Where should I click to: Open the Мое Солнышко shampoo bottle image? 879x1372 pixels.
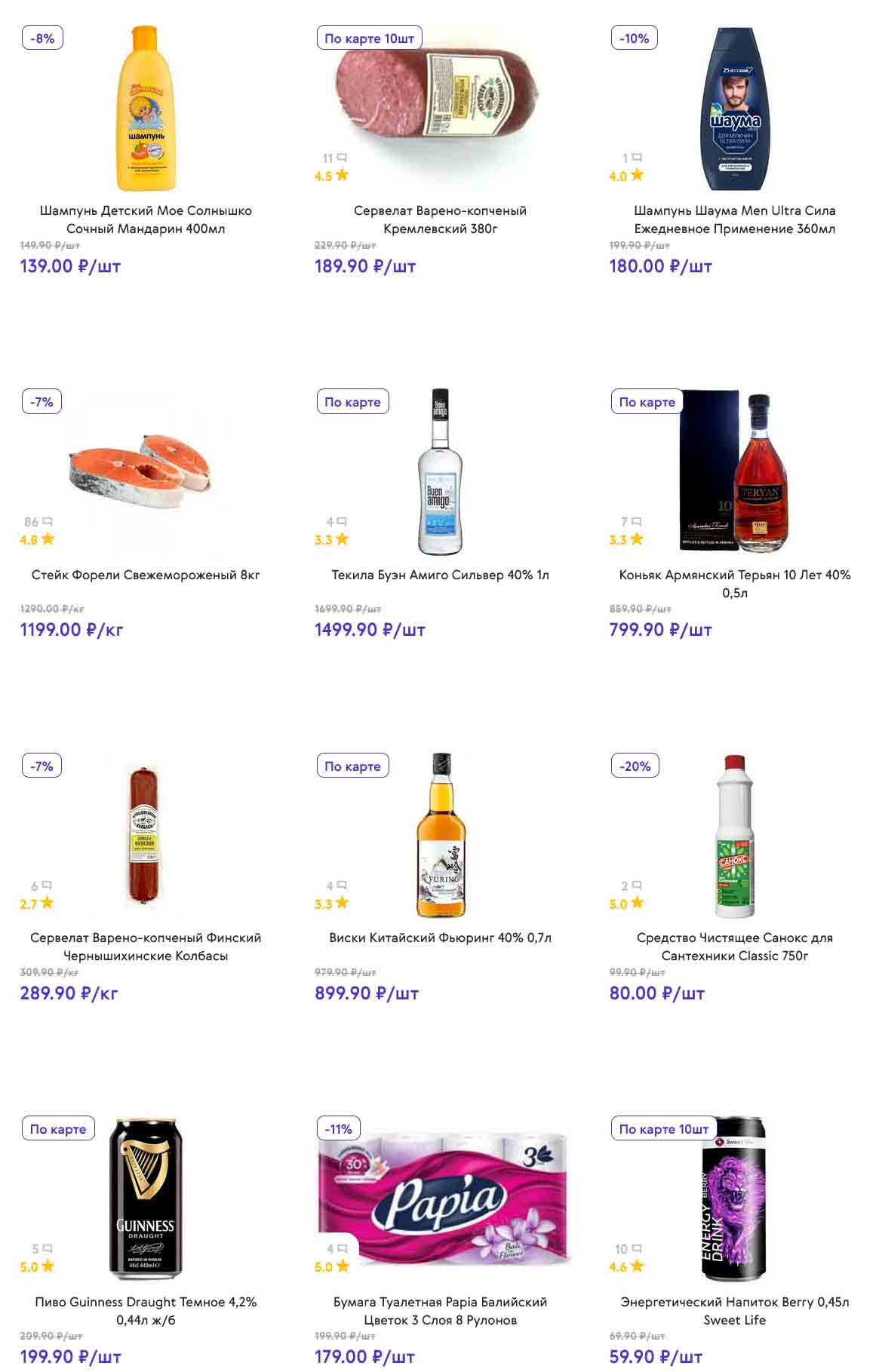point(145,109)
